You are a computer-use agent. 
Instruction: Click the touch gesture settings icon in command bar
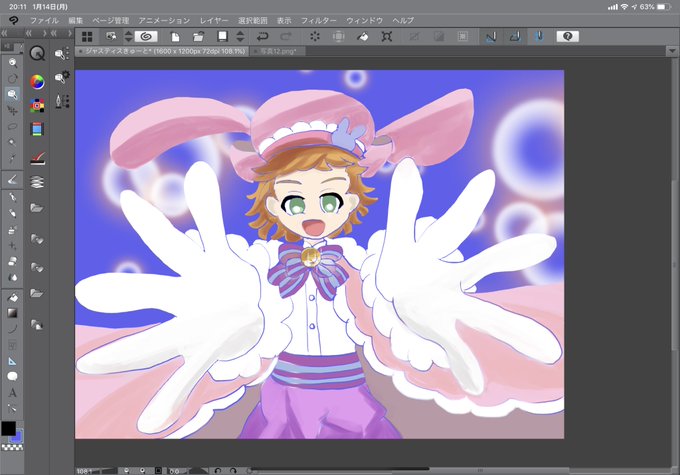[x=111, y=36]
